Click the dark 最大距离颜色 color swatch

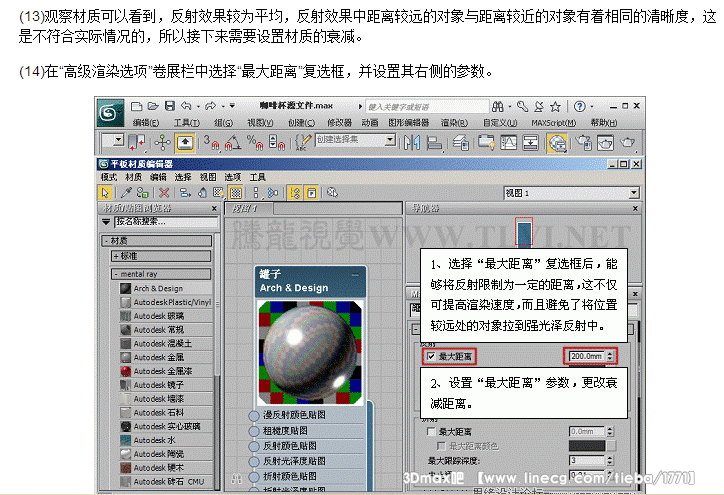[x=587, y=446]
